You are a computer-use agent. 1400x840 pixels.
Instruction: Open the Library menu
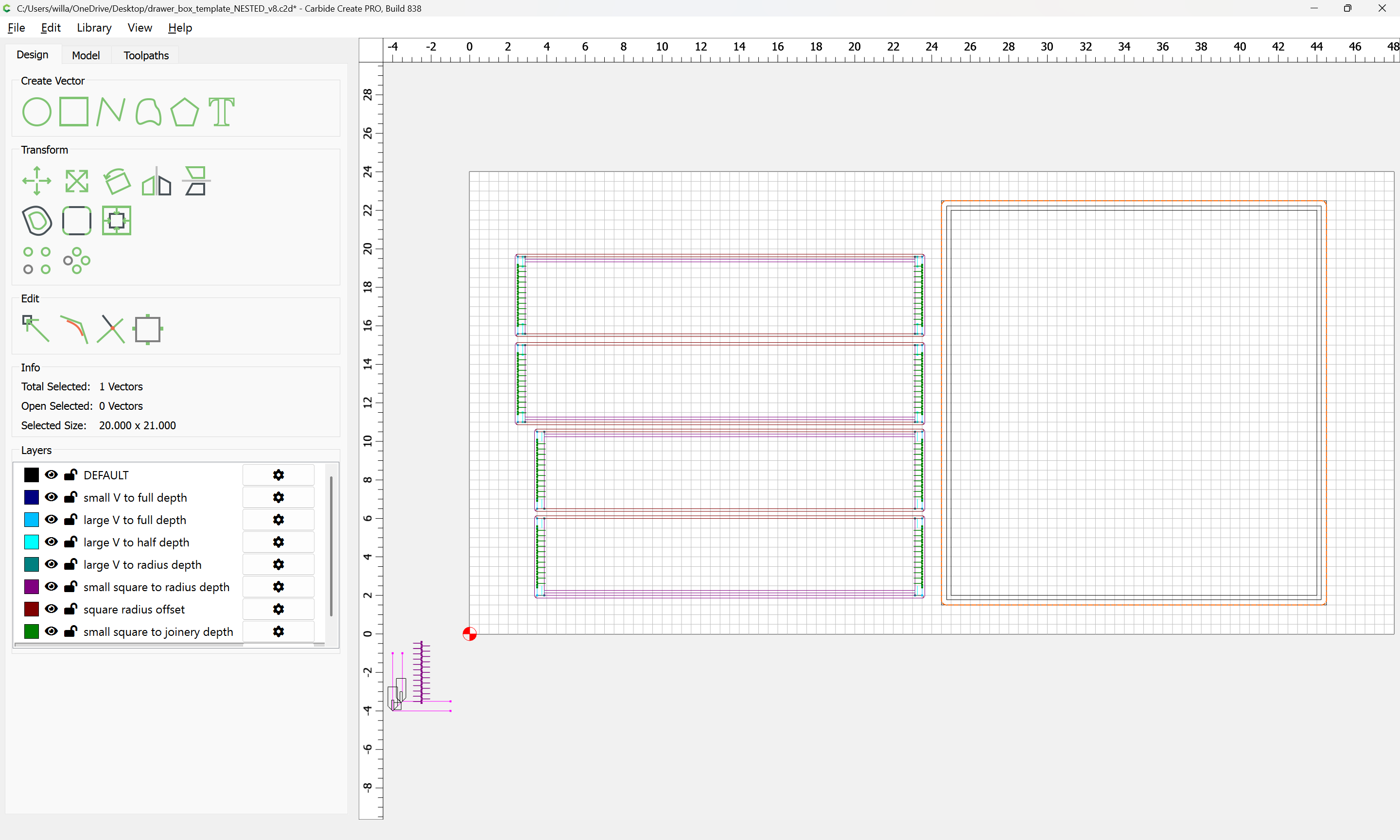[x=94, y=28]
